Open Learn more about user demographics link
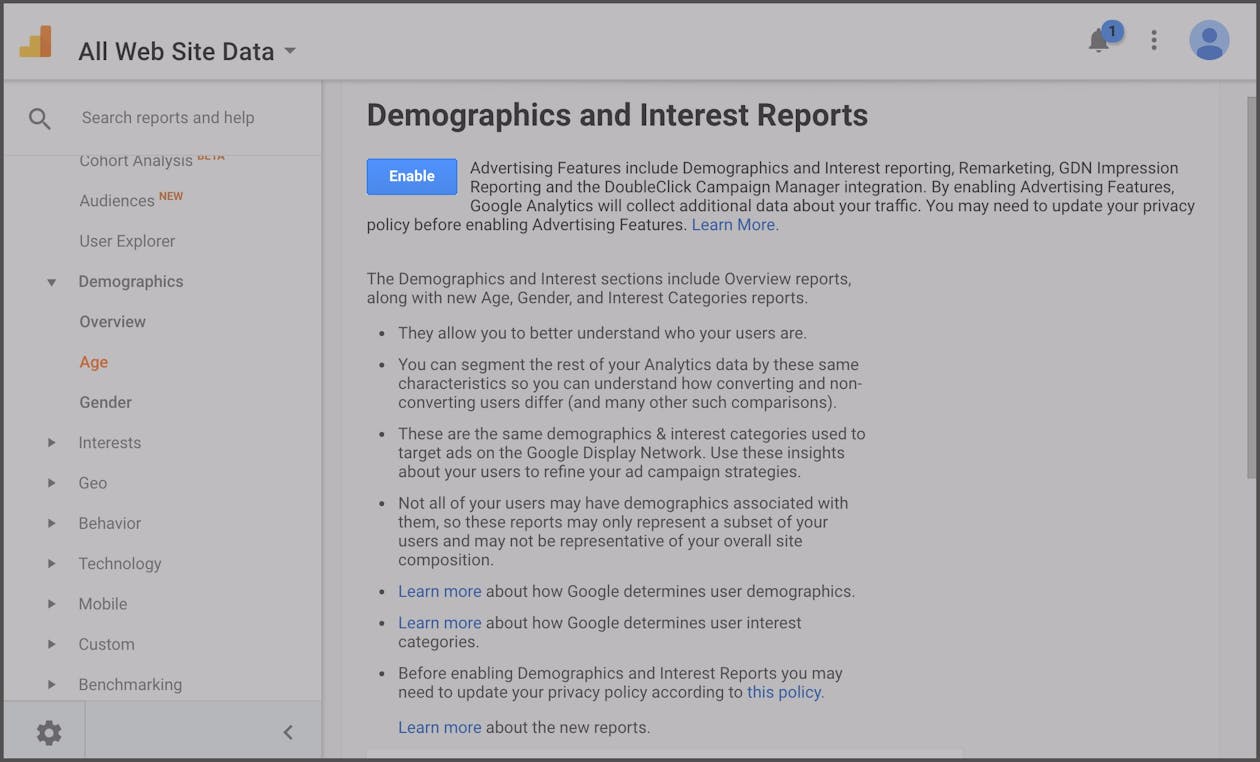Image resolution: width=1260 pixels, height=762 pixels. [x=440, y=591]
